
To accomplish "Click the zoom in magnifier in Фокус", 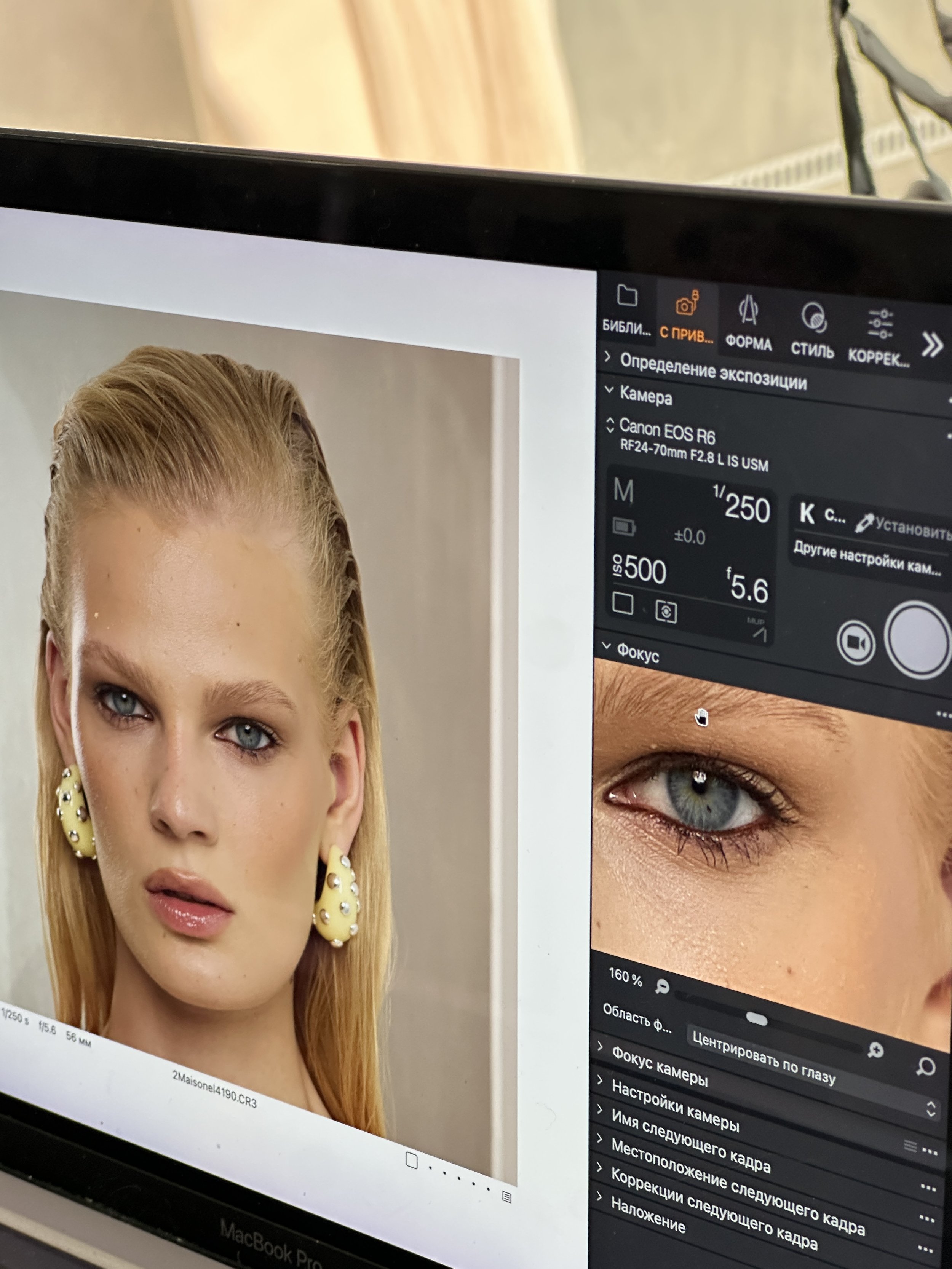I will click(876, 1050).
